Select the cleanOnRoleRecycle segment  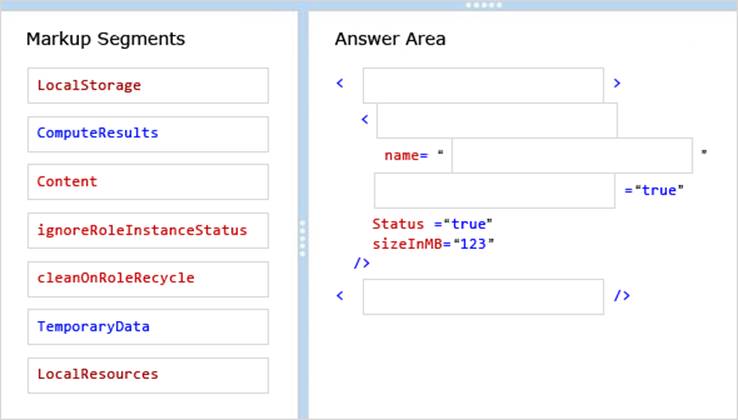click(x=148, y=279)
